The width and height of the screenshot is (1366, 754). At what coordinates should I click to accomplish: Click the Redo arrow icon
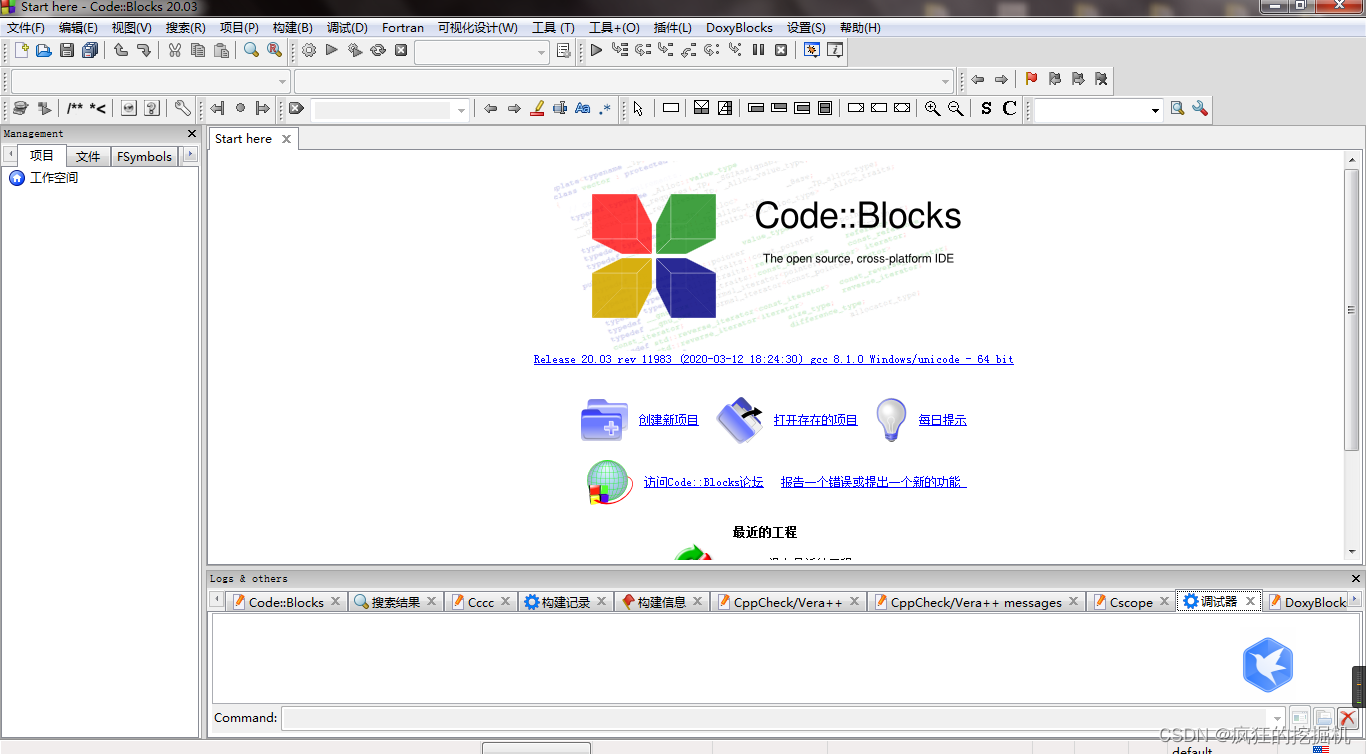(x=144, y=50)
